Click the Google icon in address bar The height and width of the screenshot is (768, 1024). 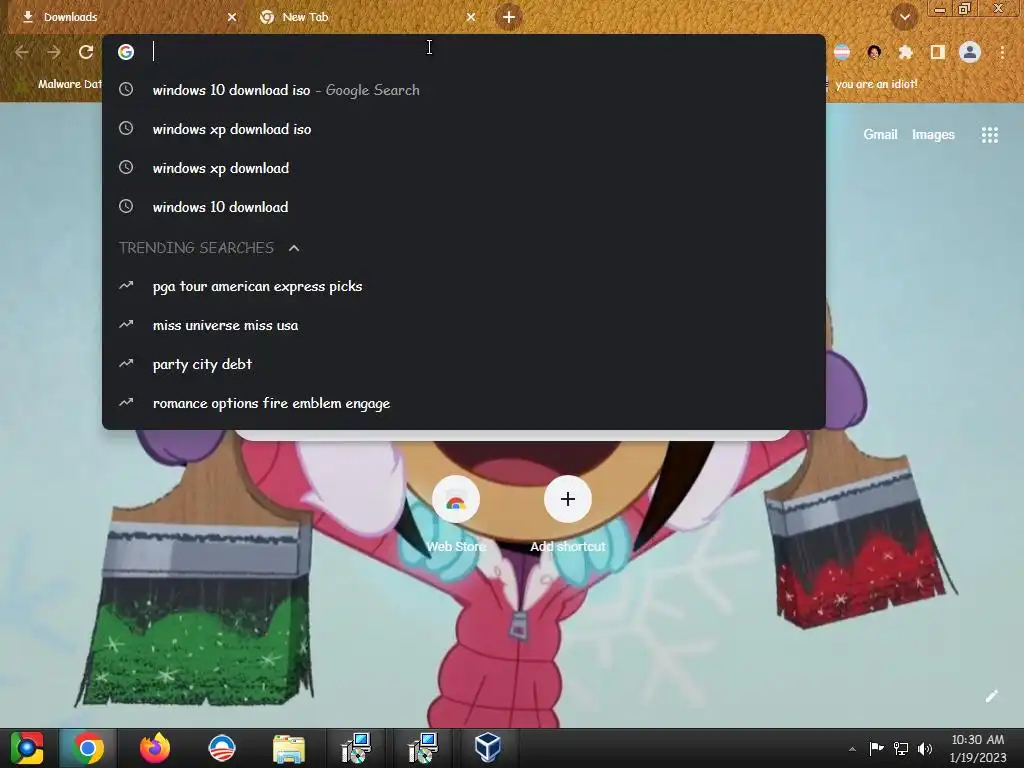tap(126, 52)
